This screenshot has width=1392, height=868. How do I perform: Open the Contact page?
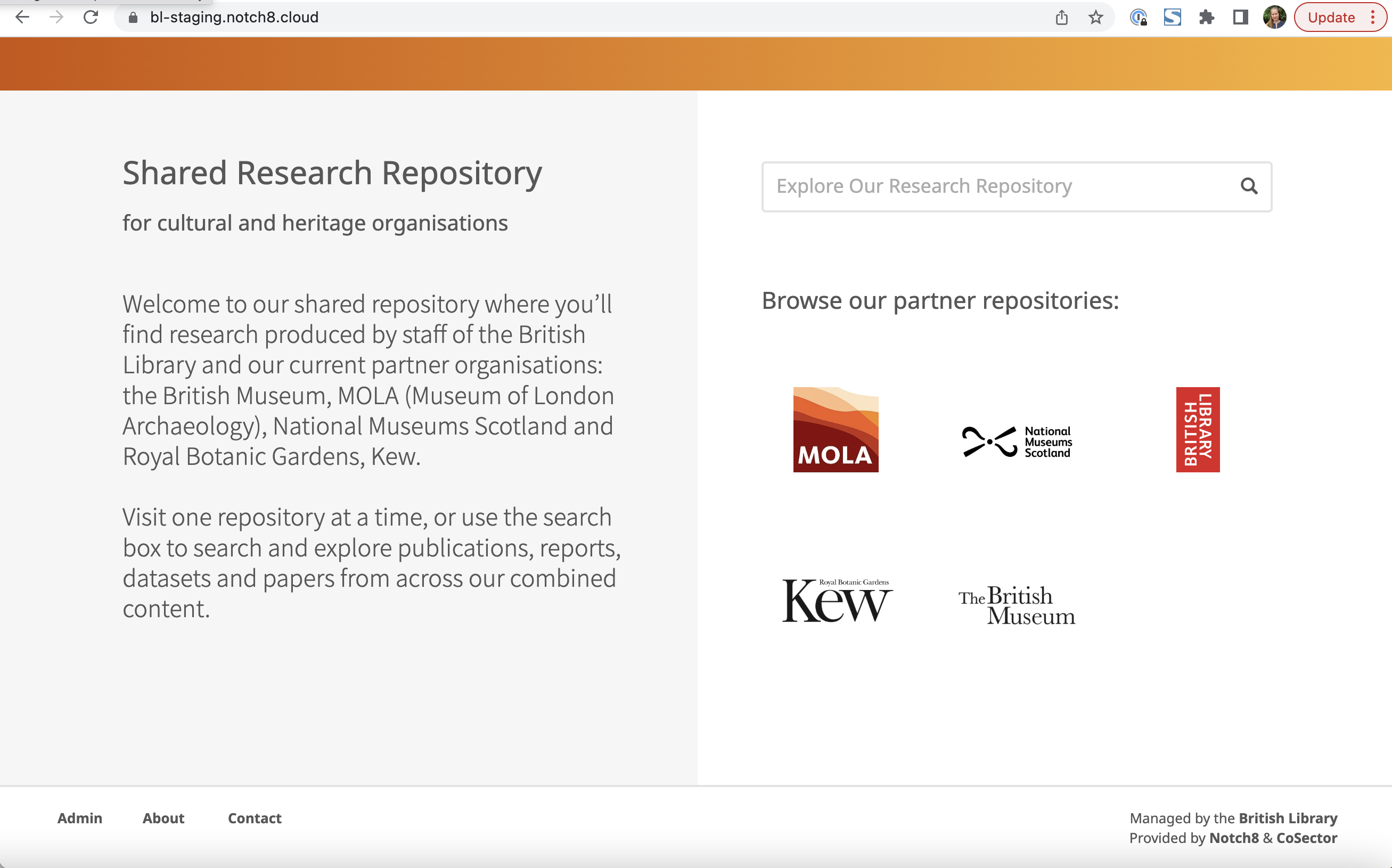(255, 817)
